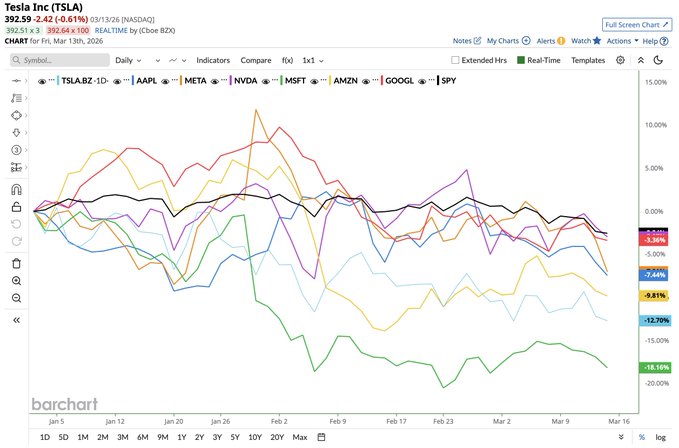
Task: Click the trash delete drawings icon
Action: click(x=16, y=263)
